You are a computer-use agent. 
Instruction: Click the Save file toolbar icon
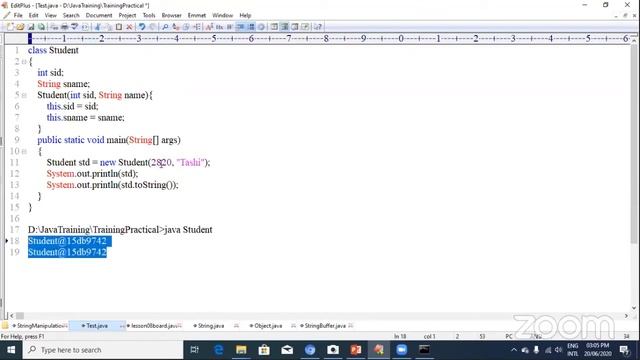(x=31, y=27)
